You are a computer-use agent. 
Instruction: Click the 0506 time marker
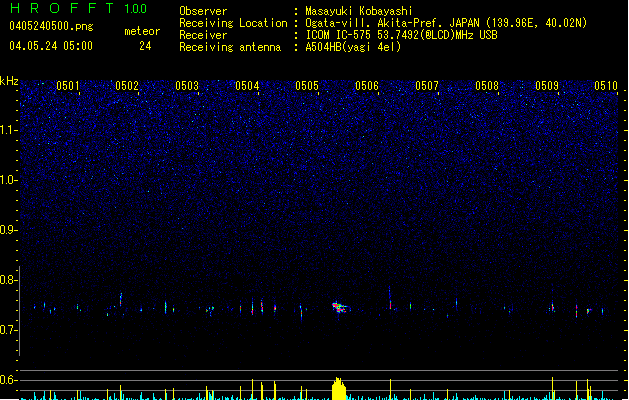coord(367,86)
